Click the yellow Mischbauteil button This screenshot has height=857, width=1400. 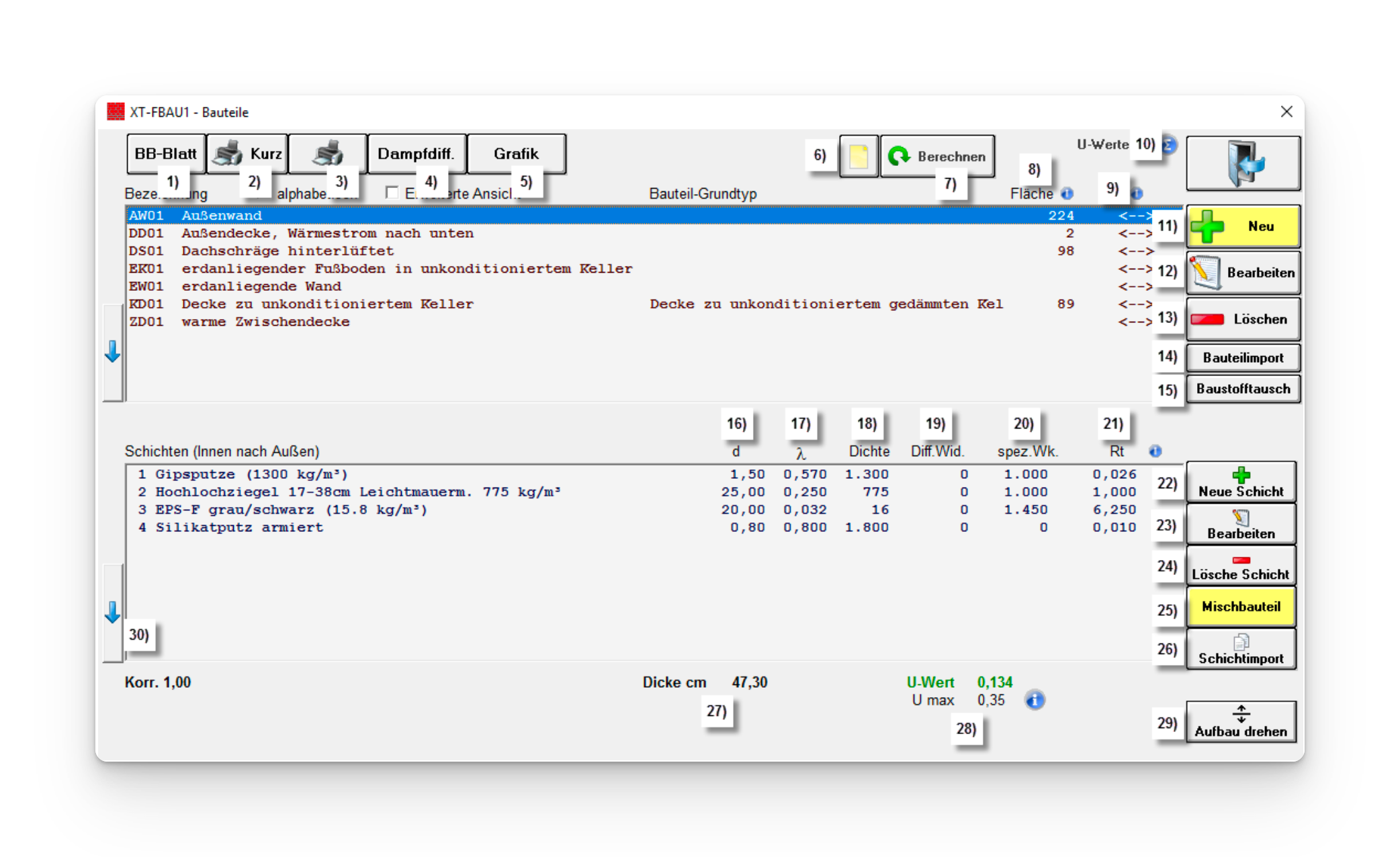1241,606
